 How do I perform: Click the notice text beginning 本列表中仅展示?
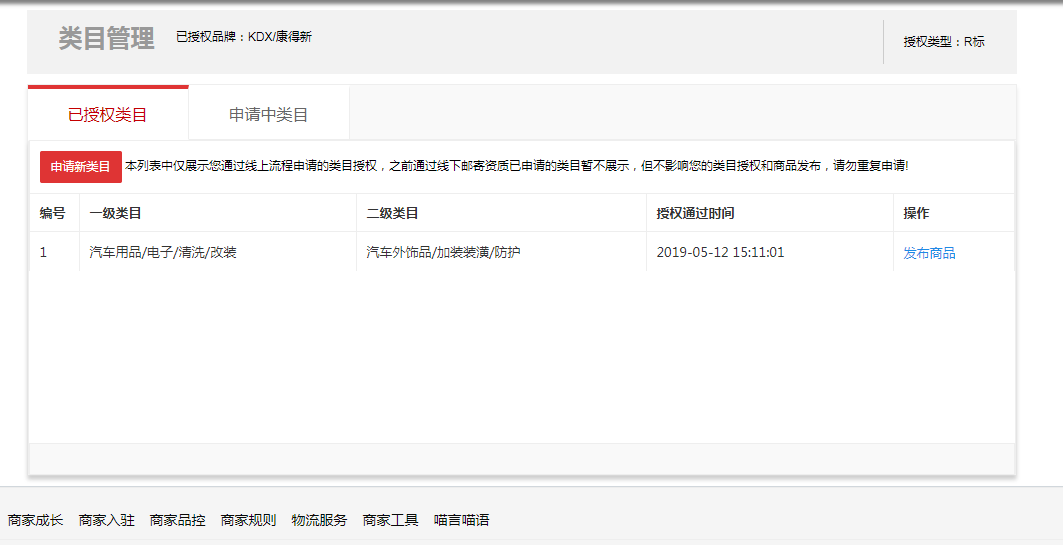pyautogui.click(x=517, y=165)
